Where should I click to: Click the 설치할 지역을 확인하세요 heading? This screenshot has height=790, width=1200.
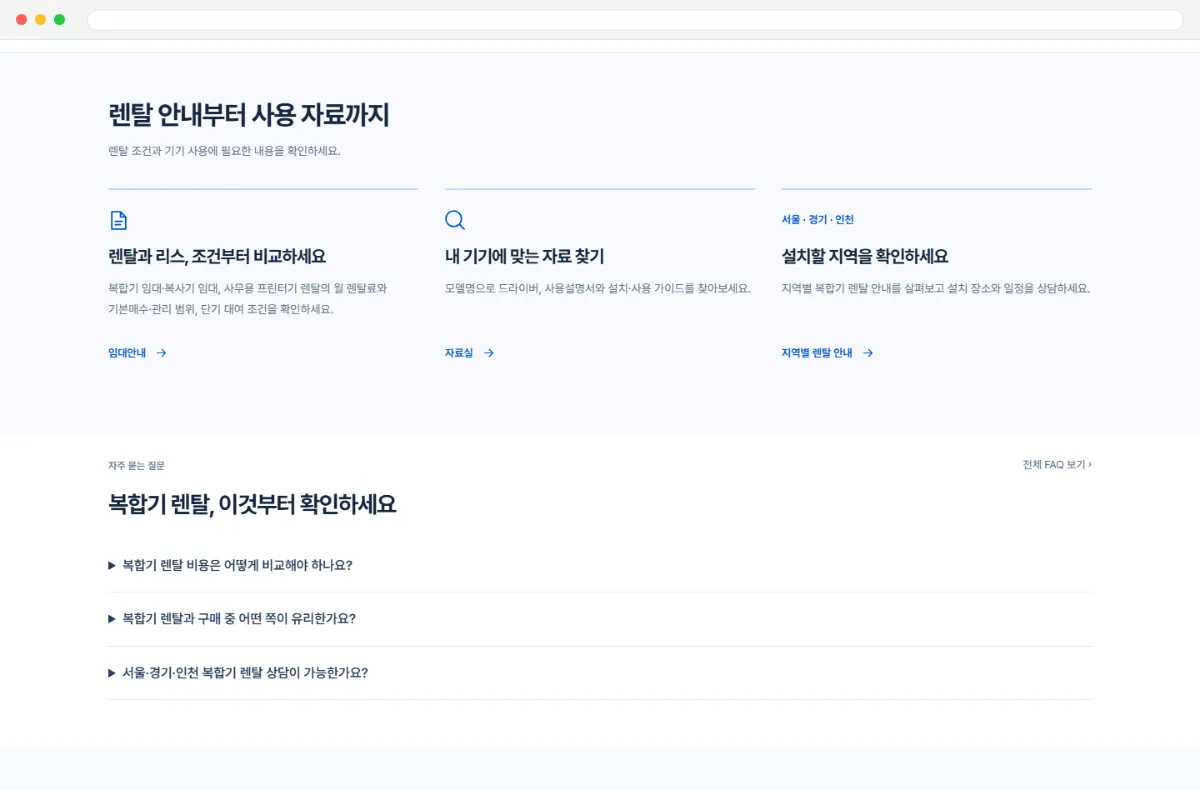[865, 256]
